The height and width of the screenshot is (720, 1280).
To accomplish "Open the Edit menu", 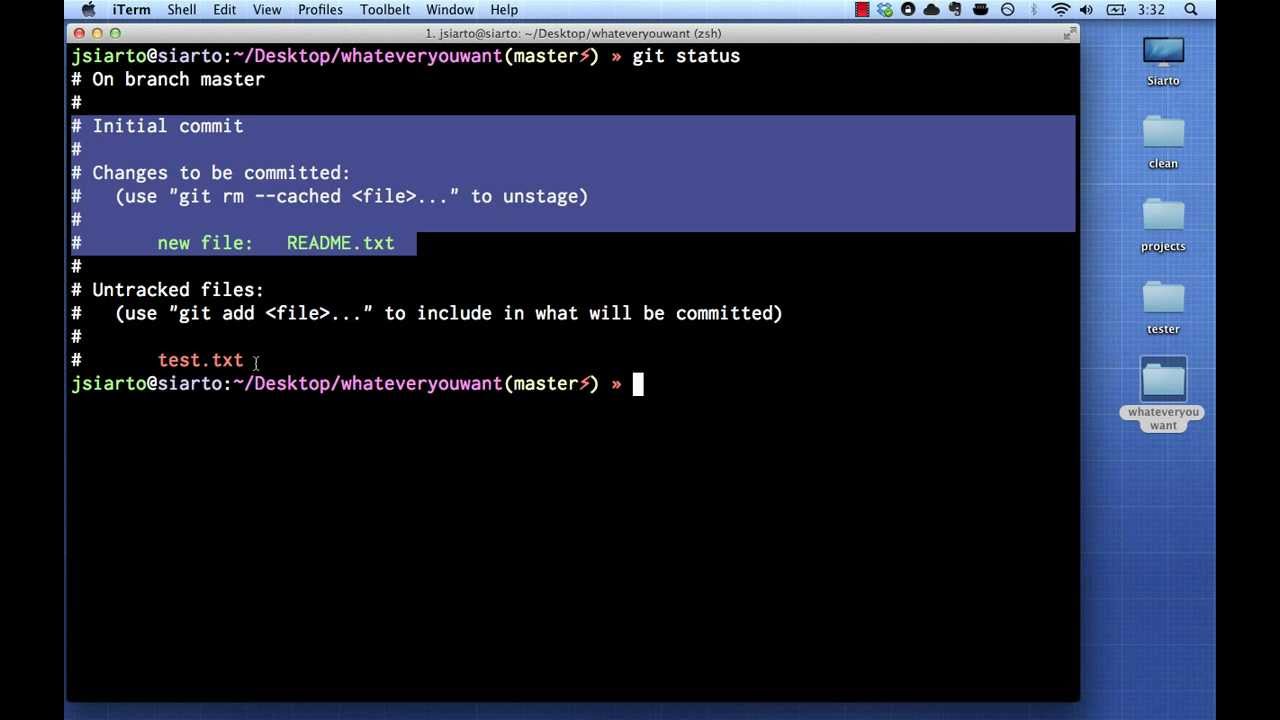I will [224, 10].
